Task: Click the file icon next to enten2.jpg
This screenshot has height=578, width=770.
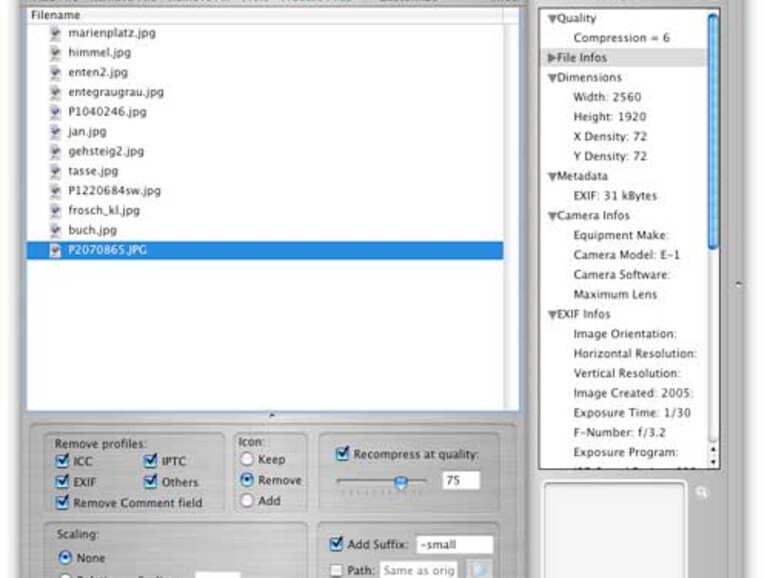Action: pyautogui.click(x=55, y=72)
